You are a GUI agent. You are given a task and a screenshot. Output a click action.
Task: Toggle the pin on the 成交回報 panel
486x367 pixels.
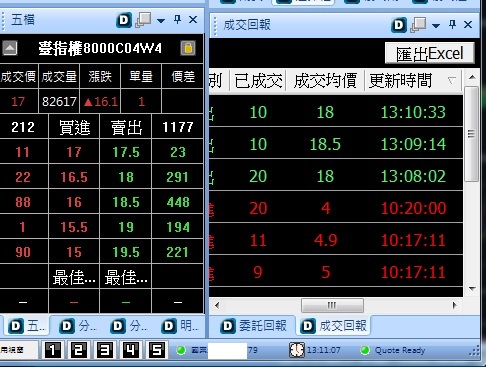452,24
